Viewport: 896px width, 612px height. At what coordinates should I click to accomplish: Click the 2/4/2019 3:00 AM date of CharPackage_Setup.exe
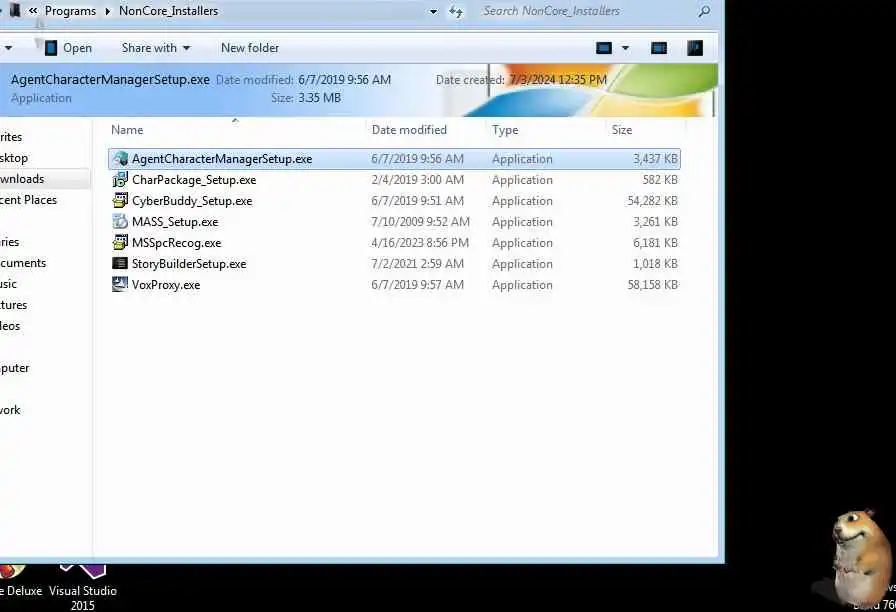pyautogui.click(x=417, y=180)
